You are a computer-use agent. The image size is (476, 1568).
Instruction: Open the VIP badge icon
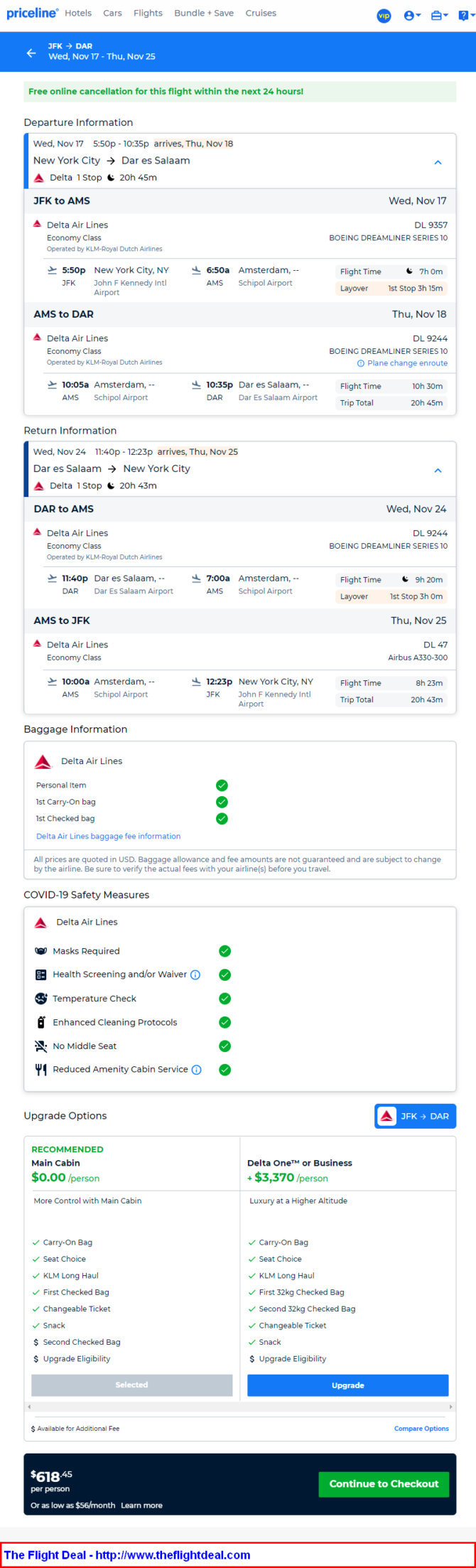pos(384,16)
